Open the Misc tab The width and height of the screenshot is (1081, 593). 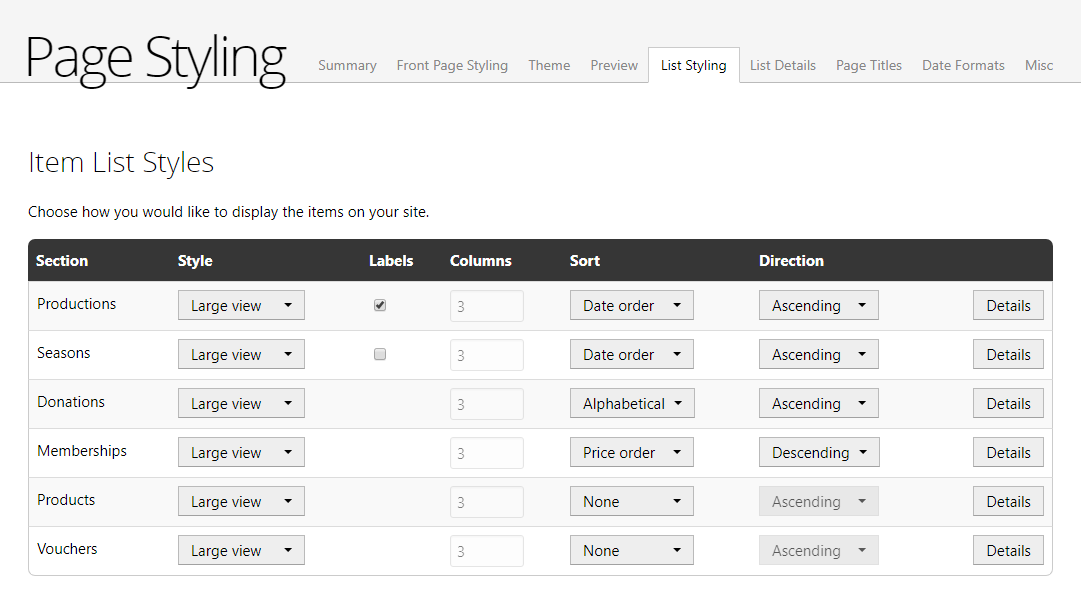point(1039,65)
